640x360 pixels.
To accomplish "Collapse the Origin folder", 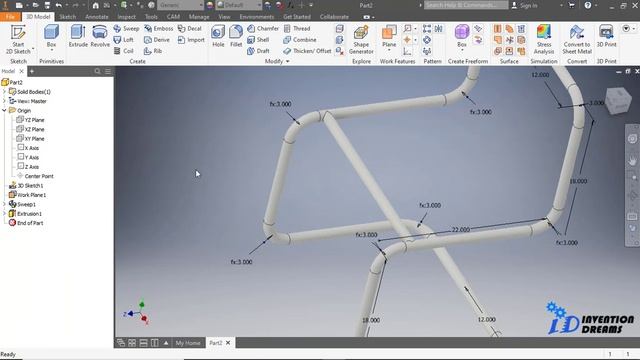I will click(x=4, y=111).
